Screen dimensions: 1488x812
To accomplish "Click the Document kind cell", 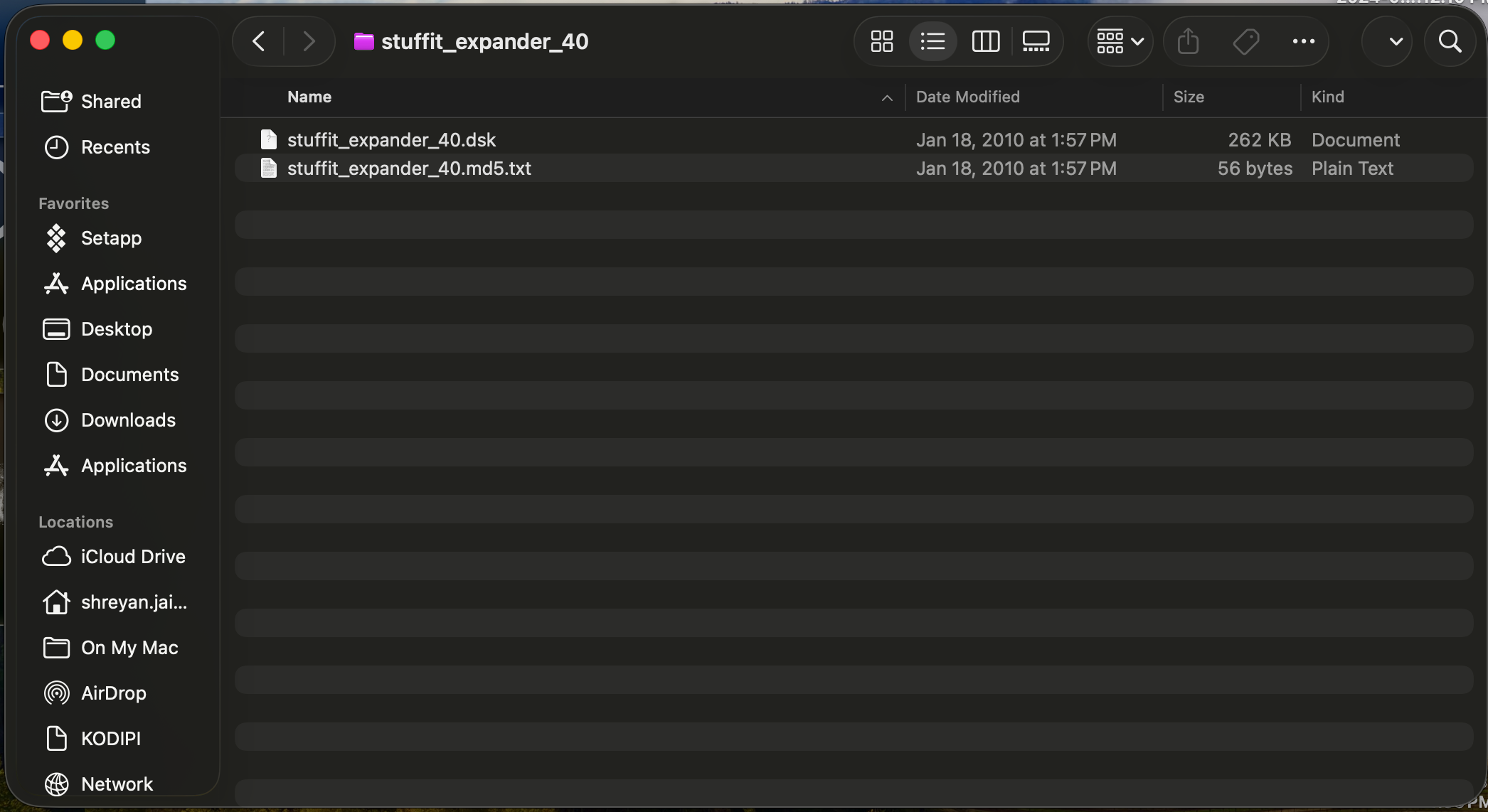I will click(1355, 140).
